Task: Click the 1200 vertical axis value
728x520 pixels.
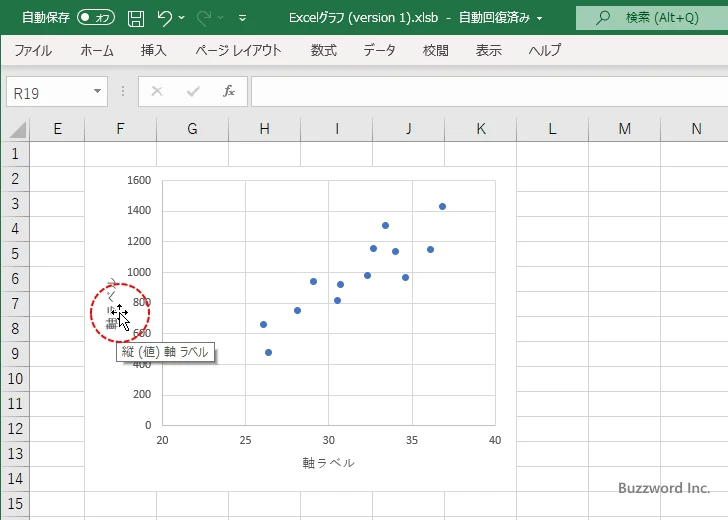Action: coord(139,241)
